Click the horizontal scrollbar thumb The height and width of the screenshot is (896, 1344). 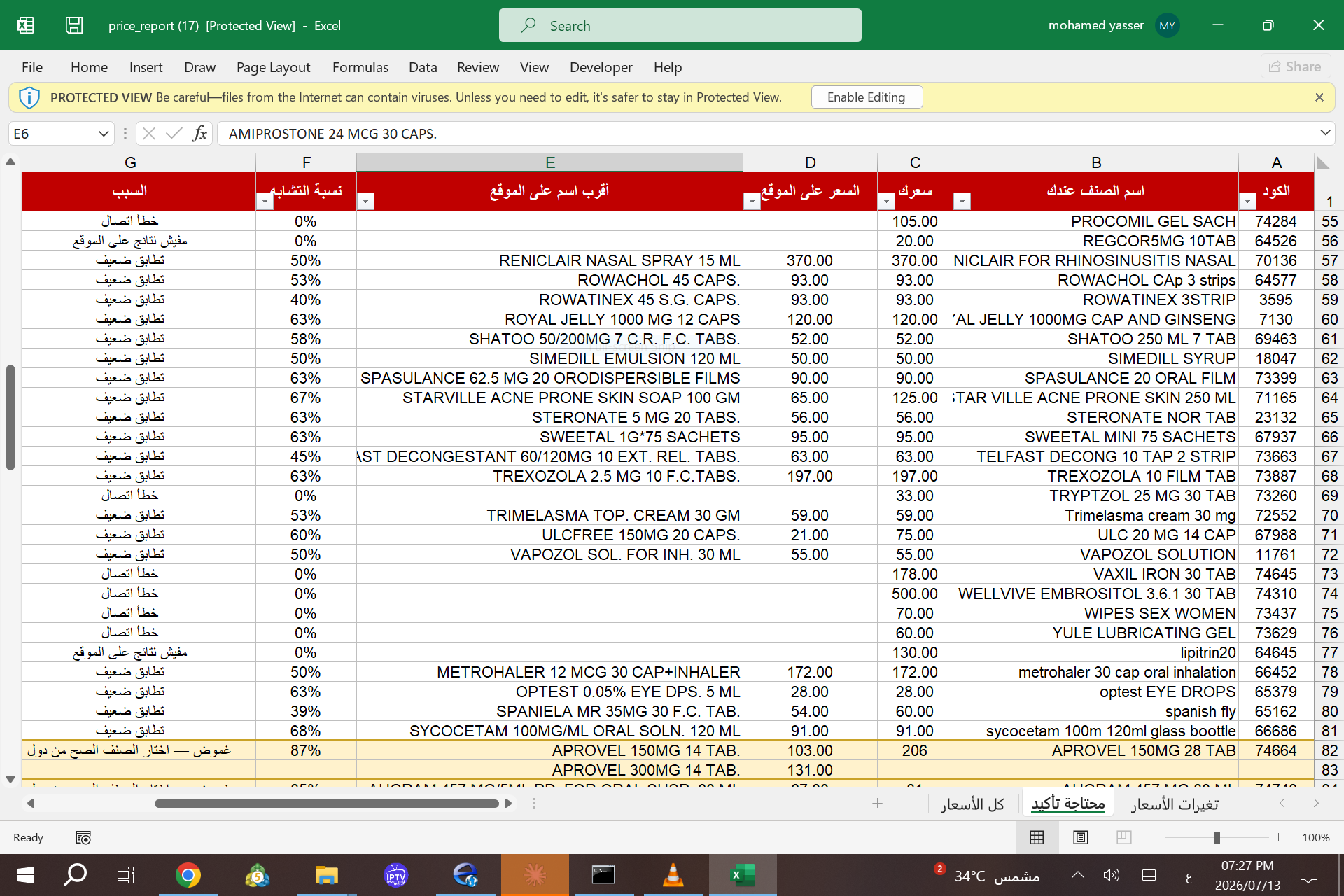click(326, 804)
